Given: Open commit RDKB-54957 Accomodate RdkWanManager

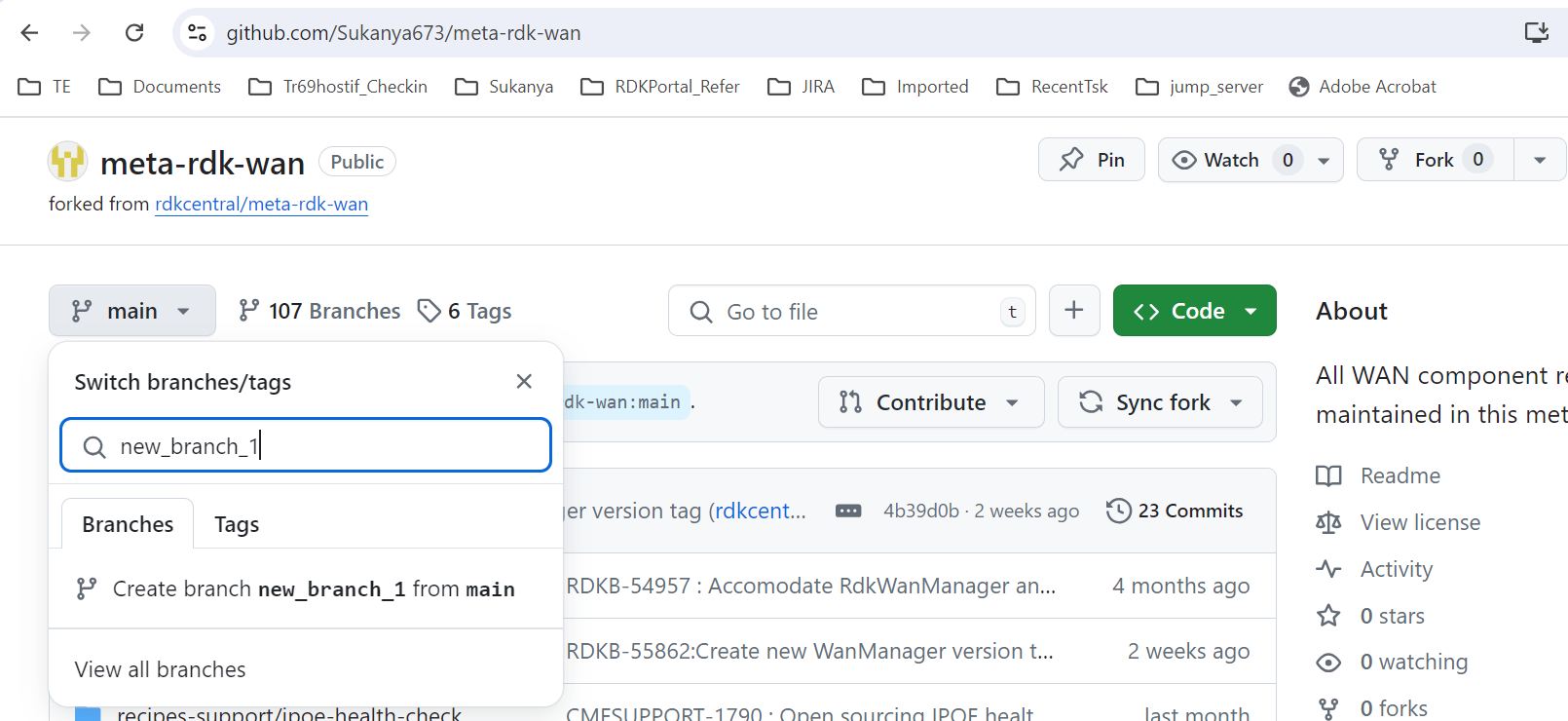Looking at the screenshot, I should click(x=810, y=586).
